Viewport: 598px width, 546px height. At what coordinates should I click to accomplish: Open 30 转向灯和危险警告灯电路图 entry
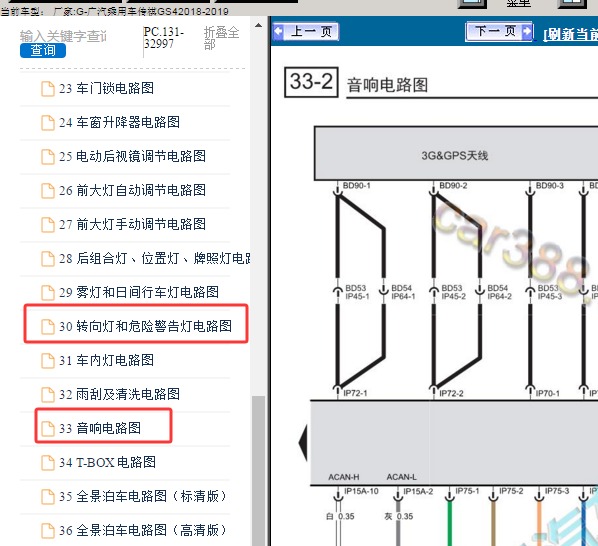pos(145,326)
